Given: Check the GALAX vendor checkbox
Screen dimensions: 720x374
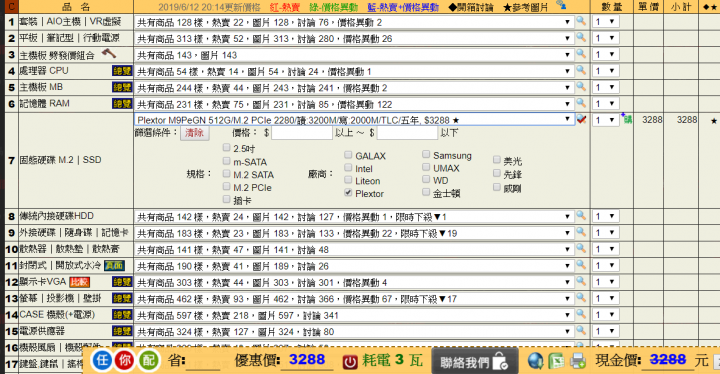Looking at the screenshot, I should (348, 155).
